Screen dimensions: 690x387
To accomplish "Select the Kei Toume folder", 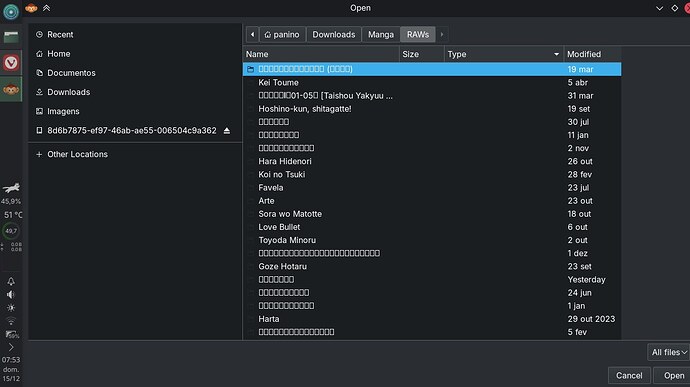I will pyautogui.click(x=432, y=82).
